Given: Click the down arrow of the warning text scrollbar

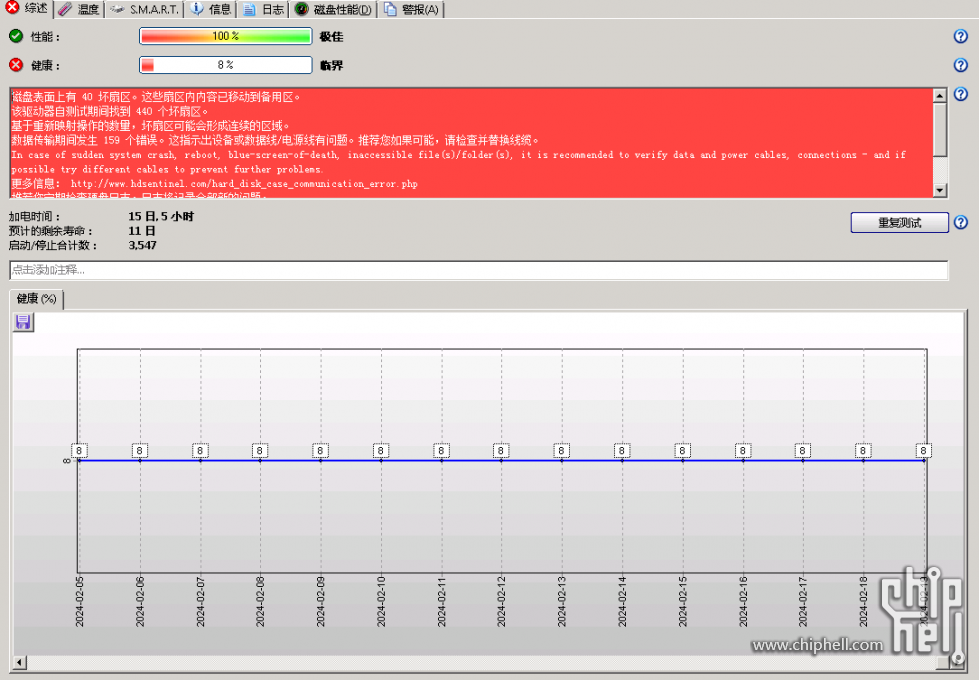Looking at the screenshot, I should coord(940,190).
